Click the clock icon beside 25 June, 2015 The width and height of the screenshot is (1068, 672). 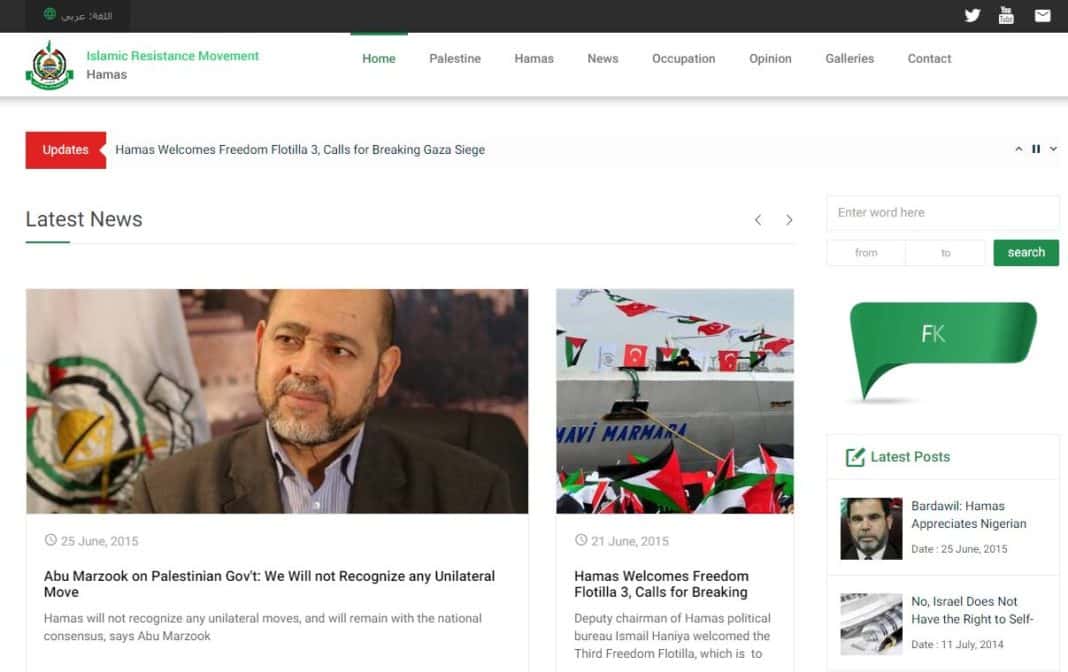[x=50, y=540]
